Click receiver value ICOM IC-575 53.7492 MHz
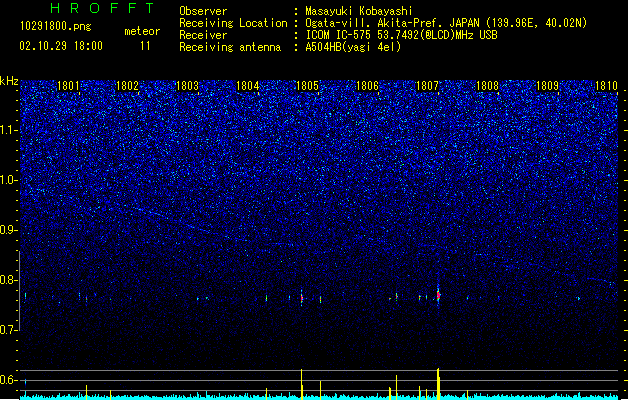The height and width of the screenshot is (400, 629). point(401,35)
